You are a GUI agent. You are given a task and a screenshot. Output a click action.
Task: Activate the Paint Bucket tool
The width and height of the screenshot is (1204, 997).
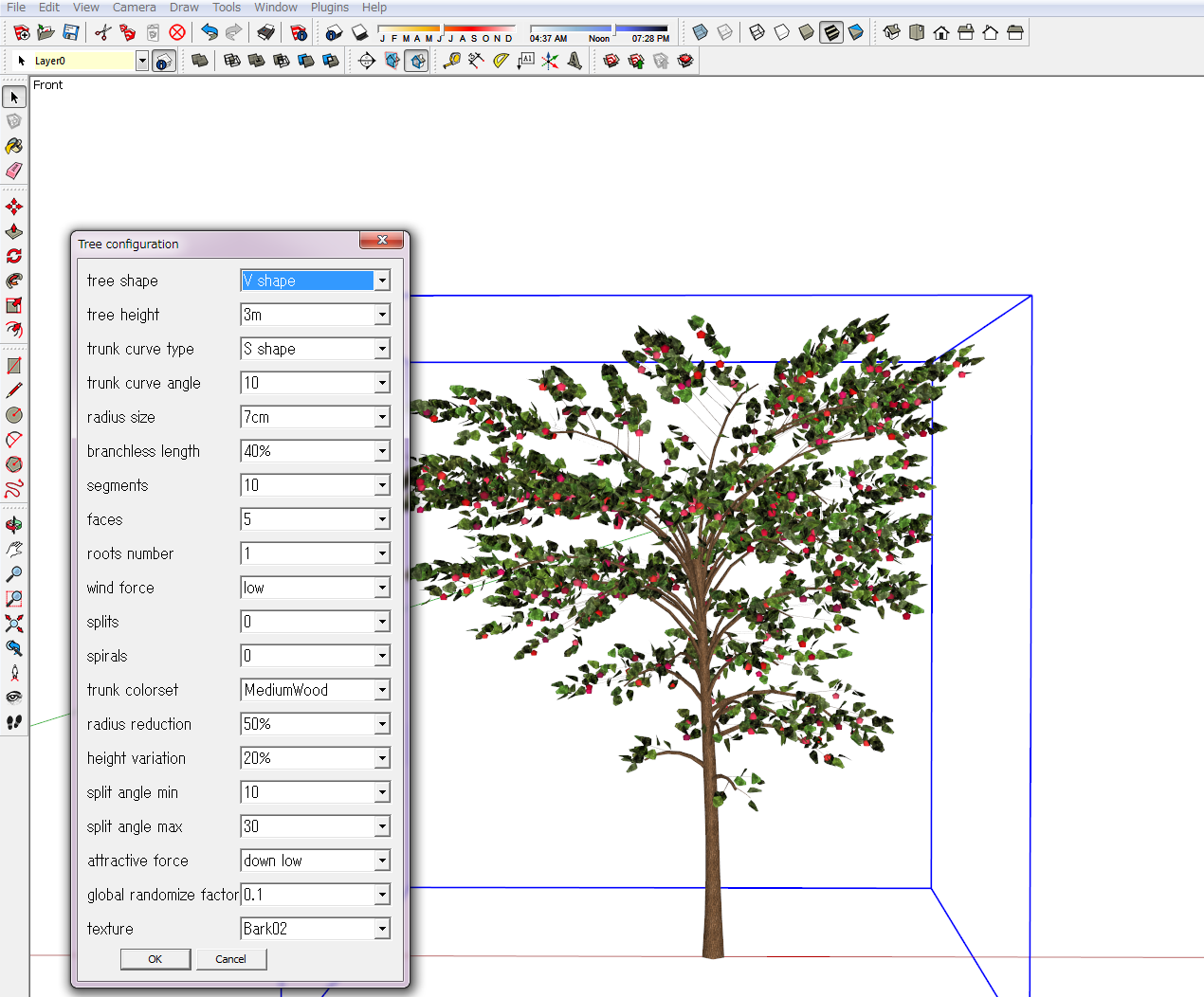pyautogui.click(x=13, y=145)
